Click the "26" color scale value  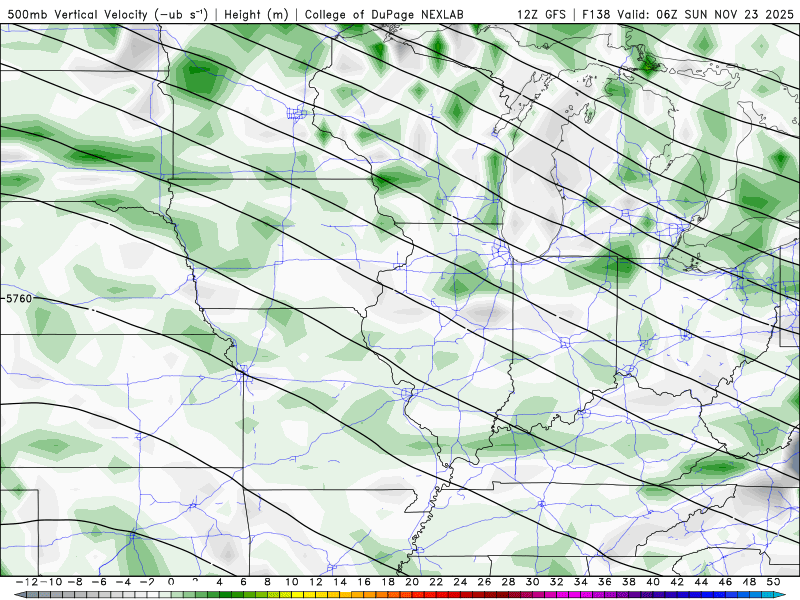click(x=484, y=582)
